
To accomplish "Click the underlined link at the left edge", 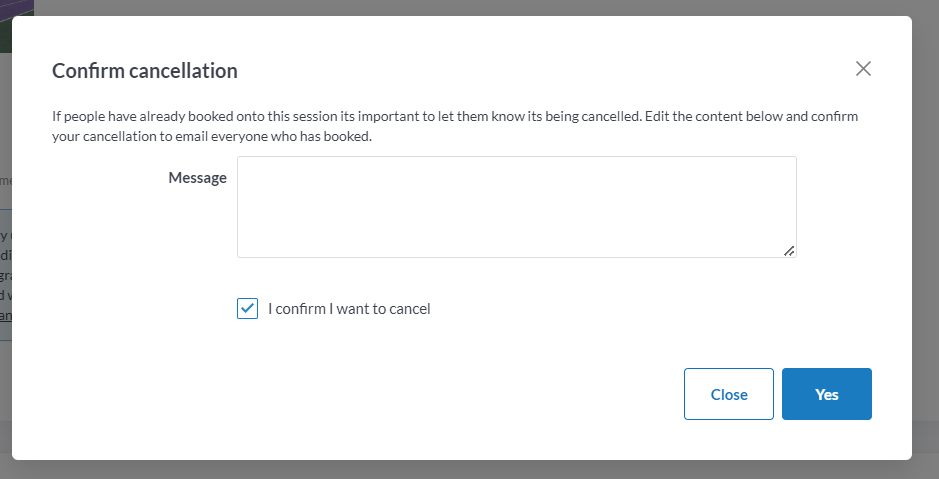I will click(5, 316).
